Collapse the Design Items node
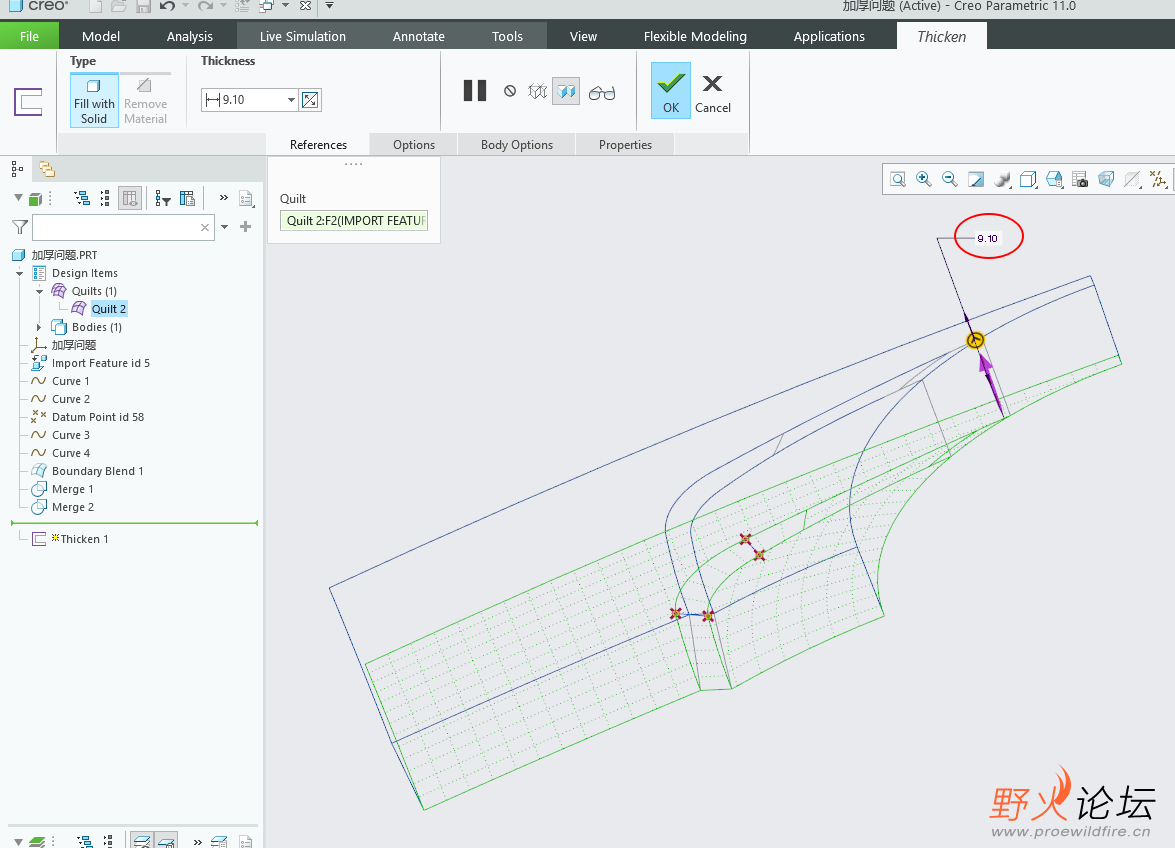The image size is (1175, 848). click(19, 273)
